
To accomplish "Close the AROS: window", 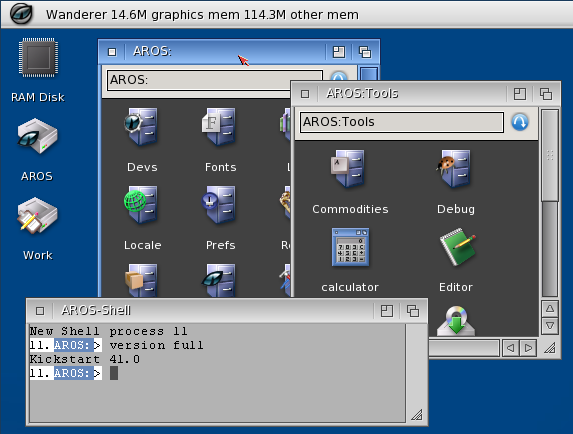I will pyautogui.click(x=112, y=52).
